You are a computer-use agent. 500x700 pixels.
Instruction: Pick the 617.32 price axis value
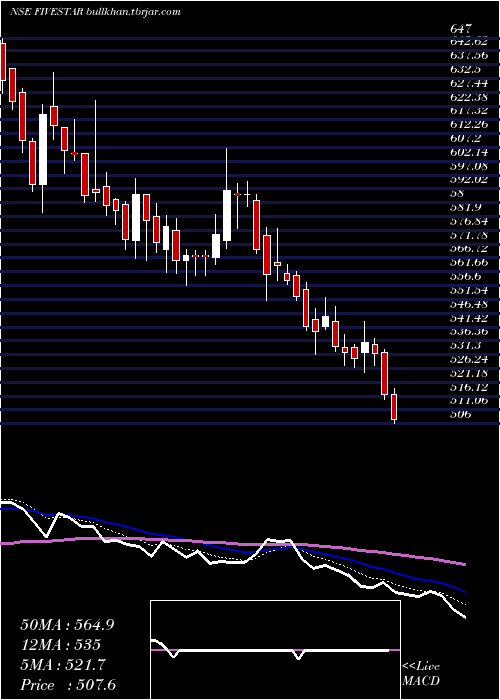click(x=469, y=110)
